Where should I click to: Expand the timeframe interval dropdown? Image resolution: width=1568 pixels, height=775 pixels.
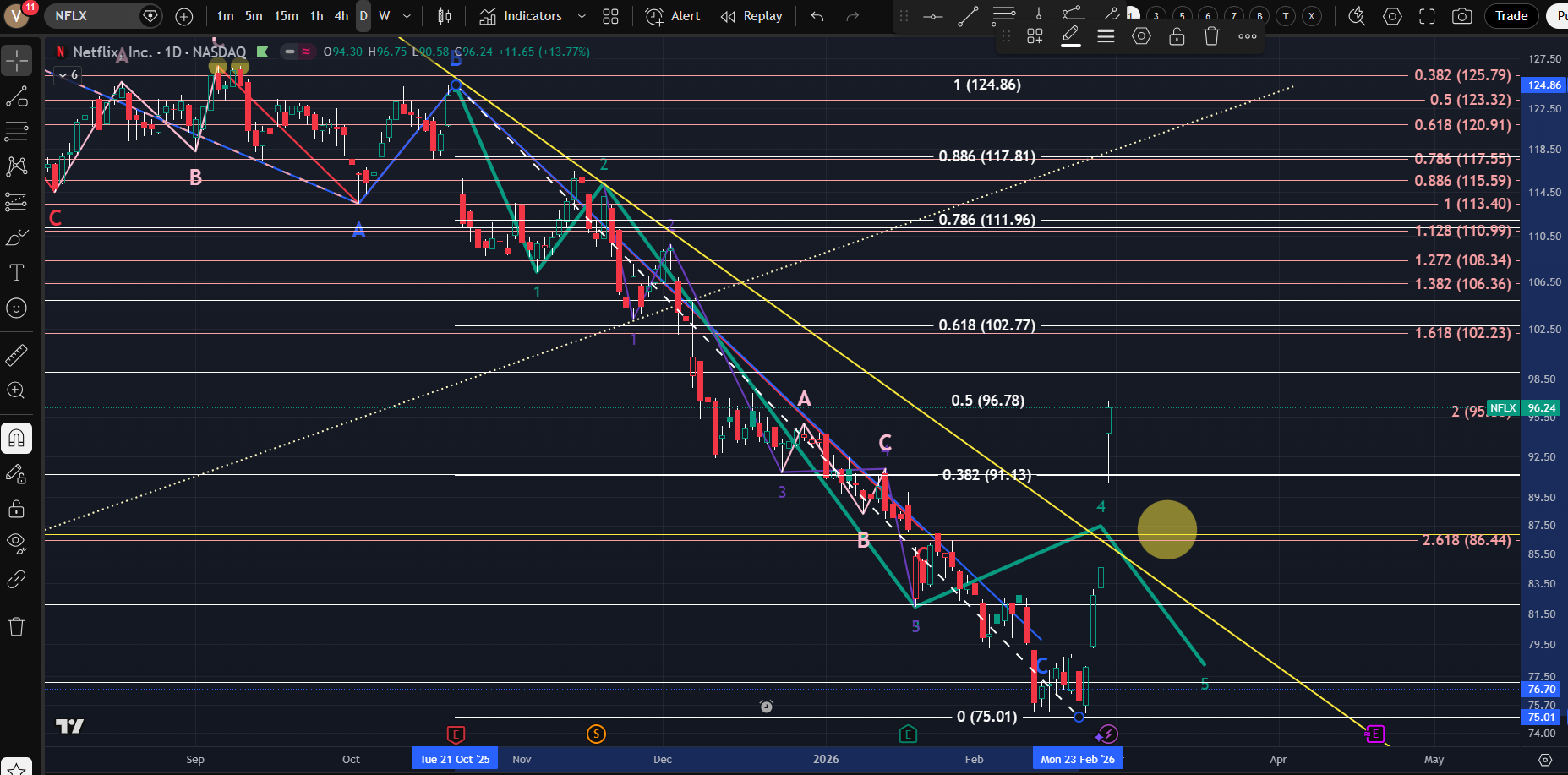point(407,16)
